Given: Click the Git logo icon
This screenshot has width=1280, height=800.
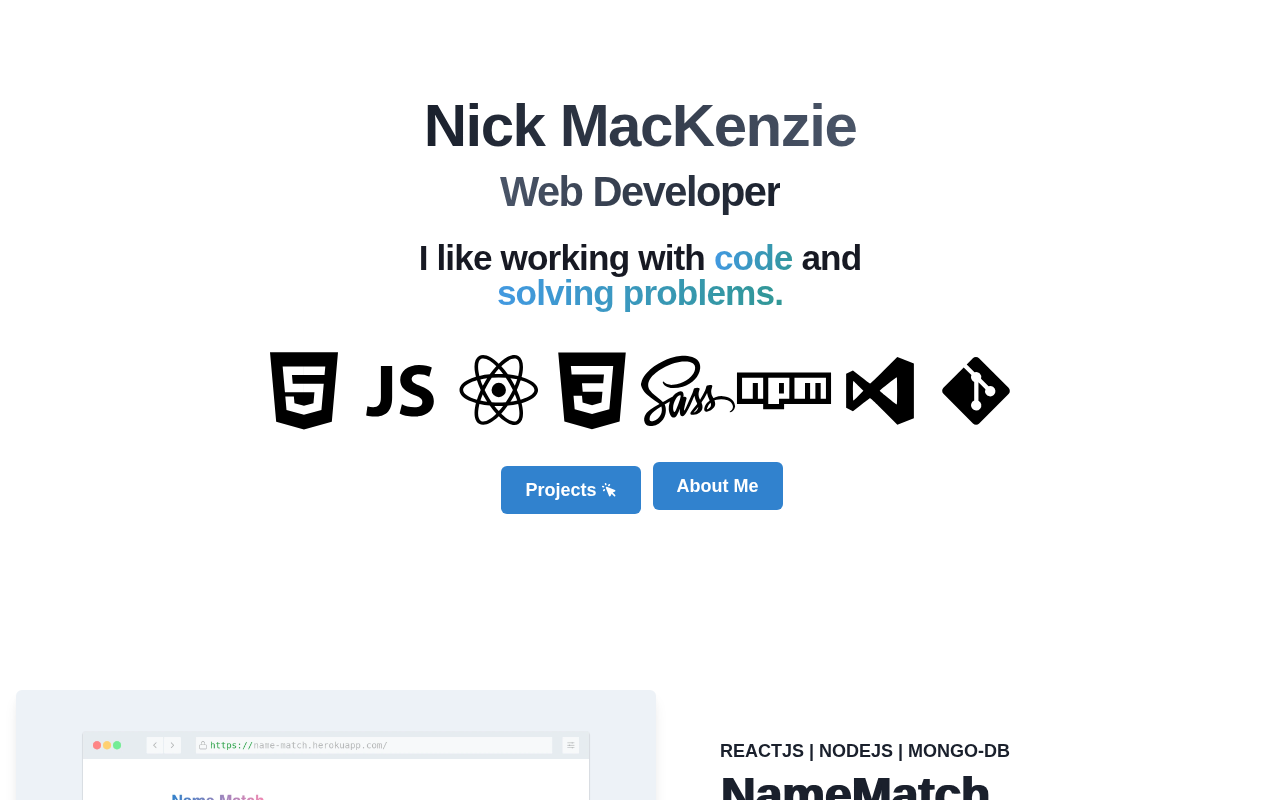Looking at the screenshot, I should pyautogui.click(x=976, y=391).
